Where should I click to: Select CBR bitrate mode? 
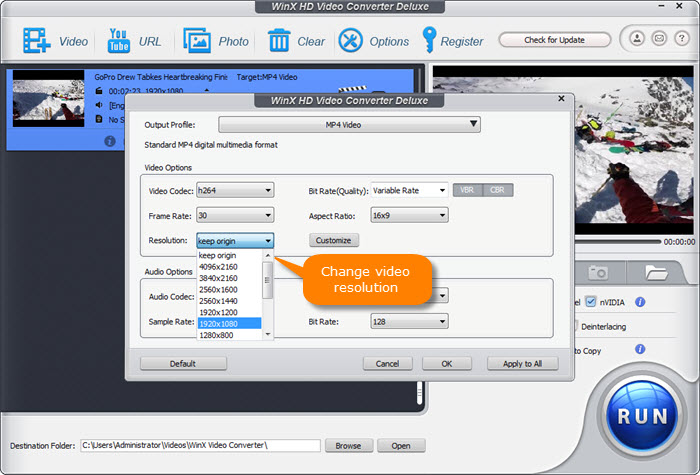pyautogui.click(x=498, y=190)
